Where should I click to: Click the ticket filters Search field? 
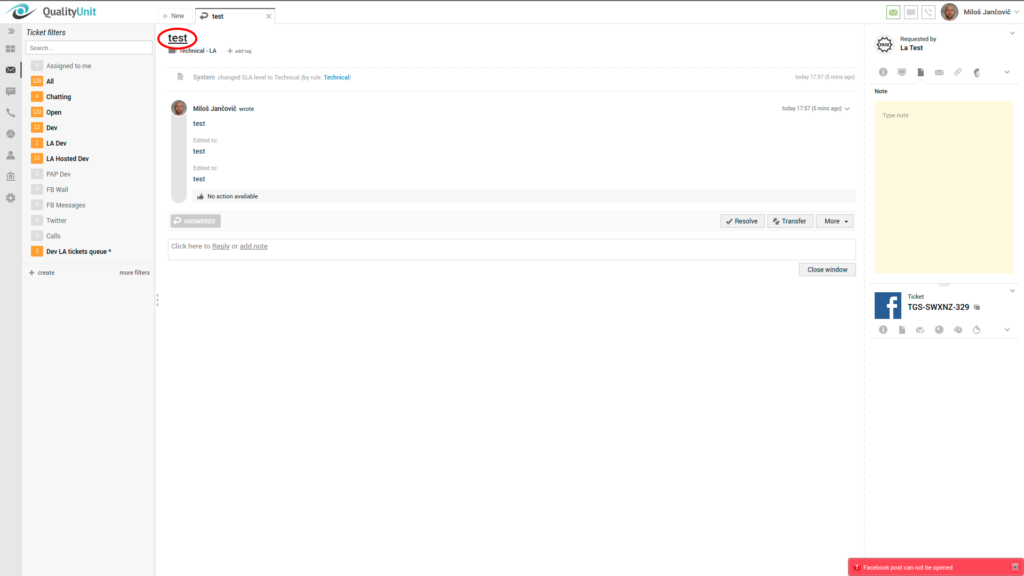89,48
